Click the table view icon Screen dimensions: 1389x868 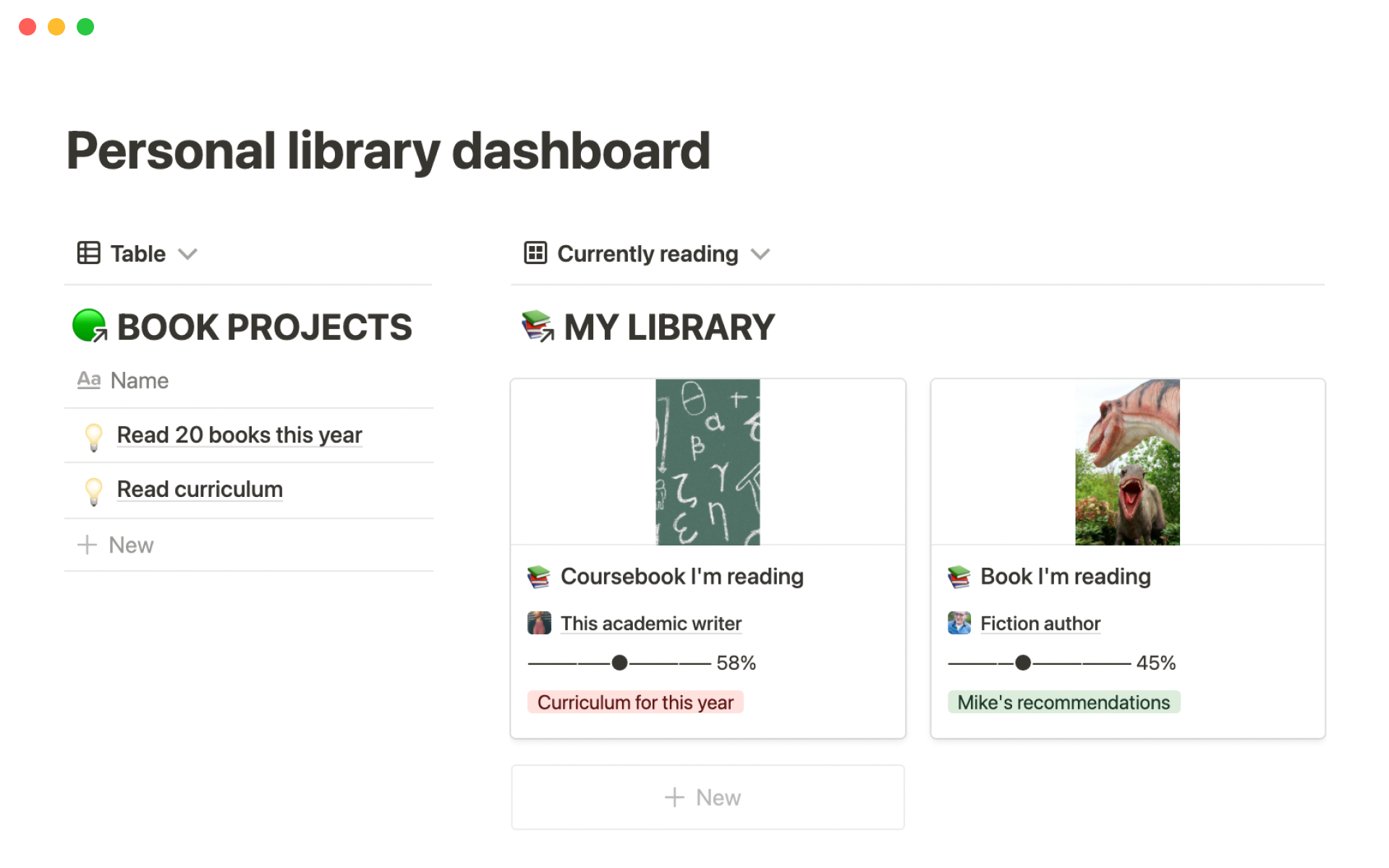coord(88,253)
